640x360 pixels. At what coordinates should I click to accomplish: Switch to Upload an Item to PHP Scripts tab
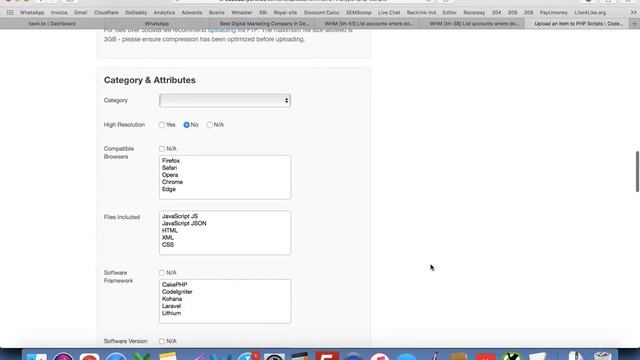click(578, 24)
